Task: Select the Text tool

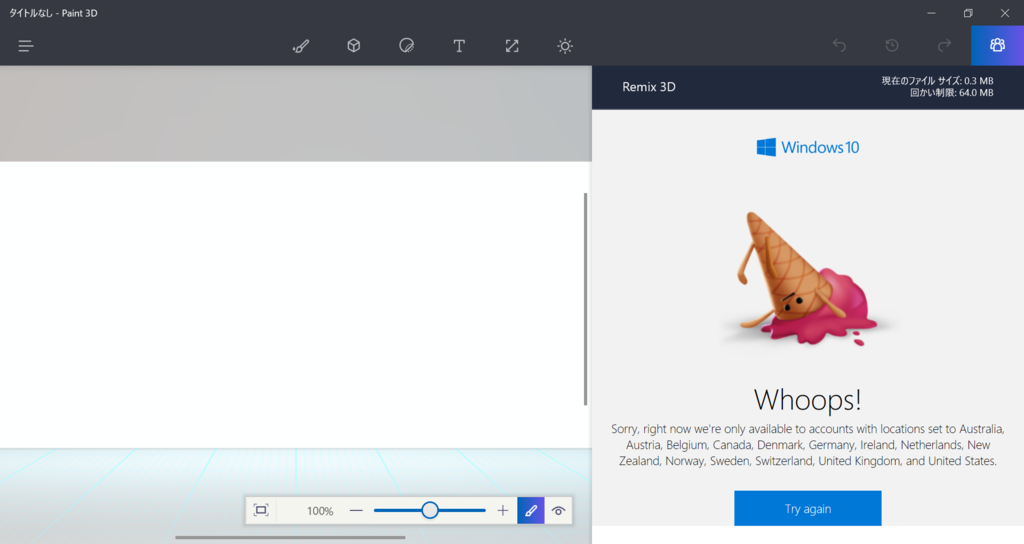Action: 459,46
